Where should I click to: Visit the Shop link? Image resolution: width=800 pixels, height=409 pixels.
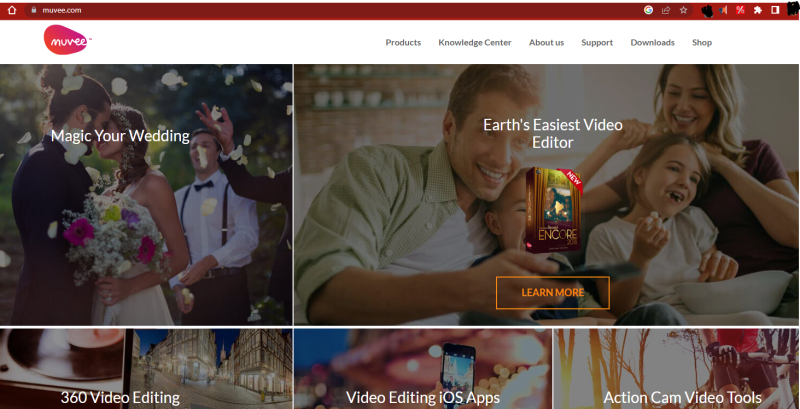pos(702,43)
